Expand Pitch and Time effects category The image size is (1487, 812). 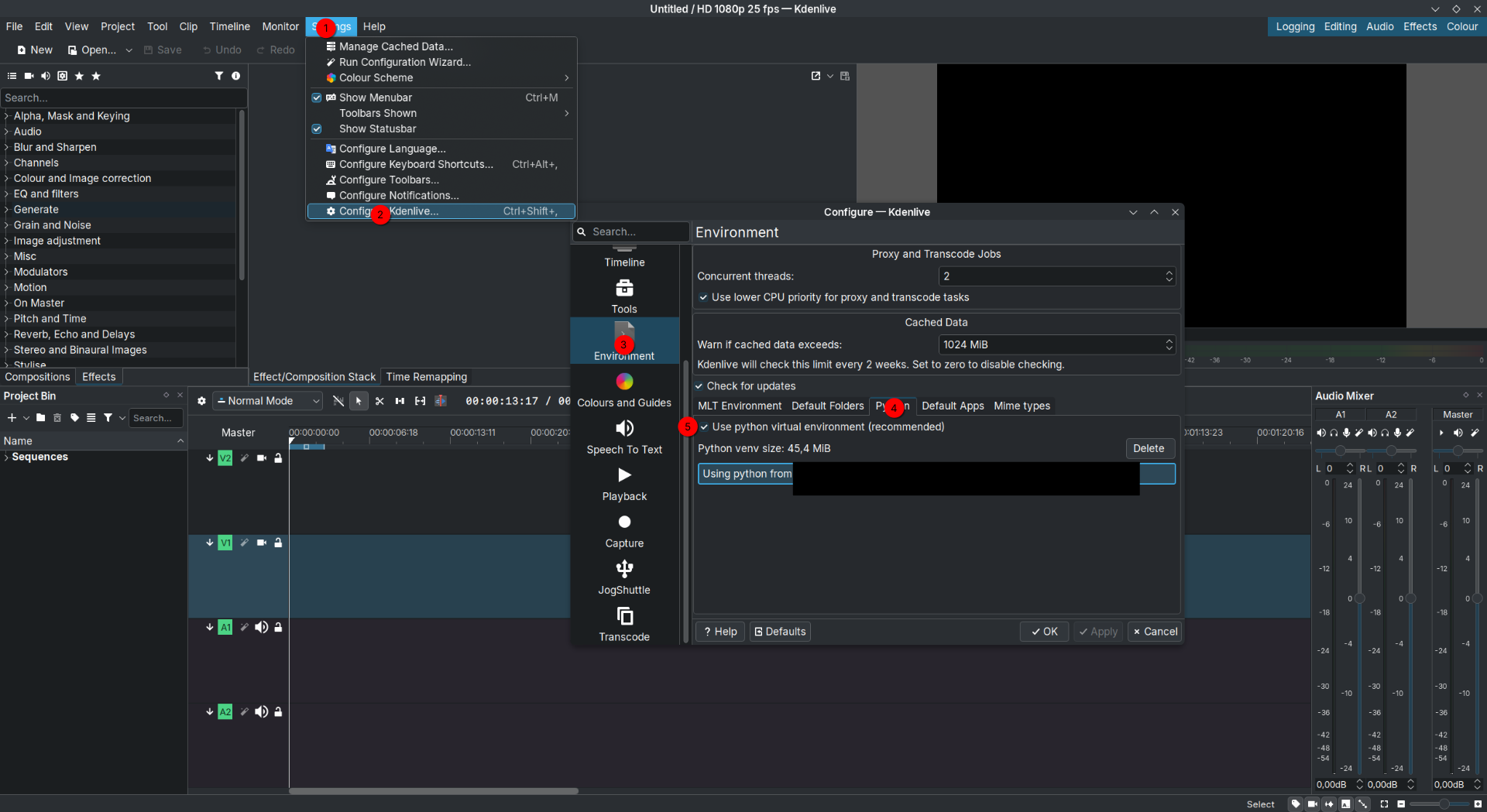(x=7, y=319)
